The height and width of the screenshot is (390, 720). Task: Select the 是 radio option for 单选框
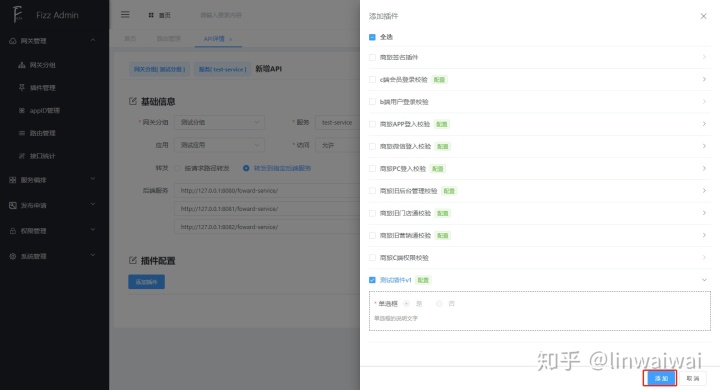[406, 304]
